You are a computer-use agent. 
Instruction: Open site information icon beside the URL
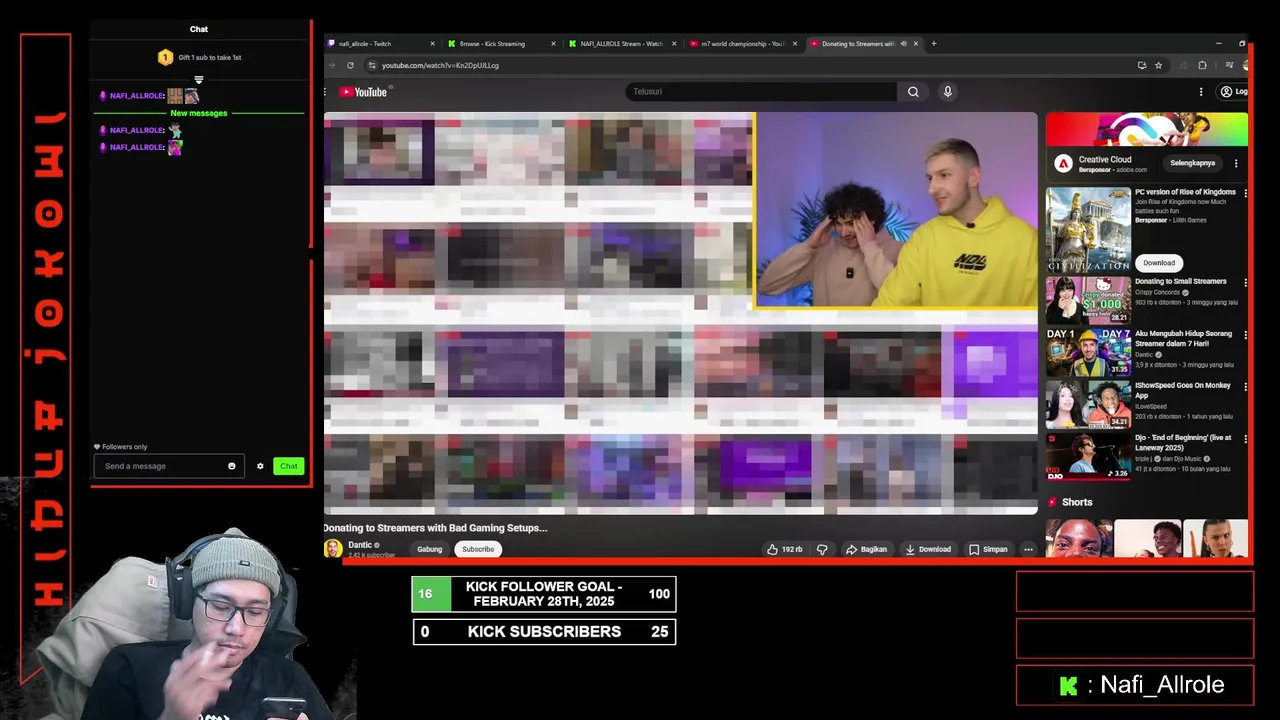[372, 65]
